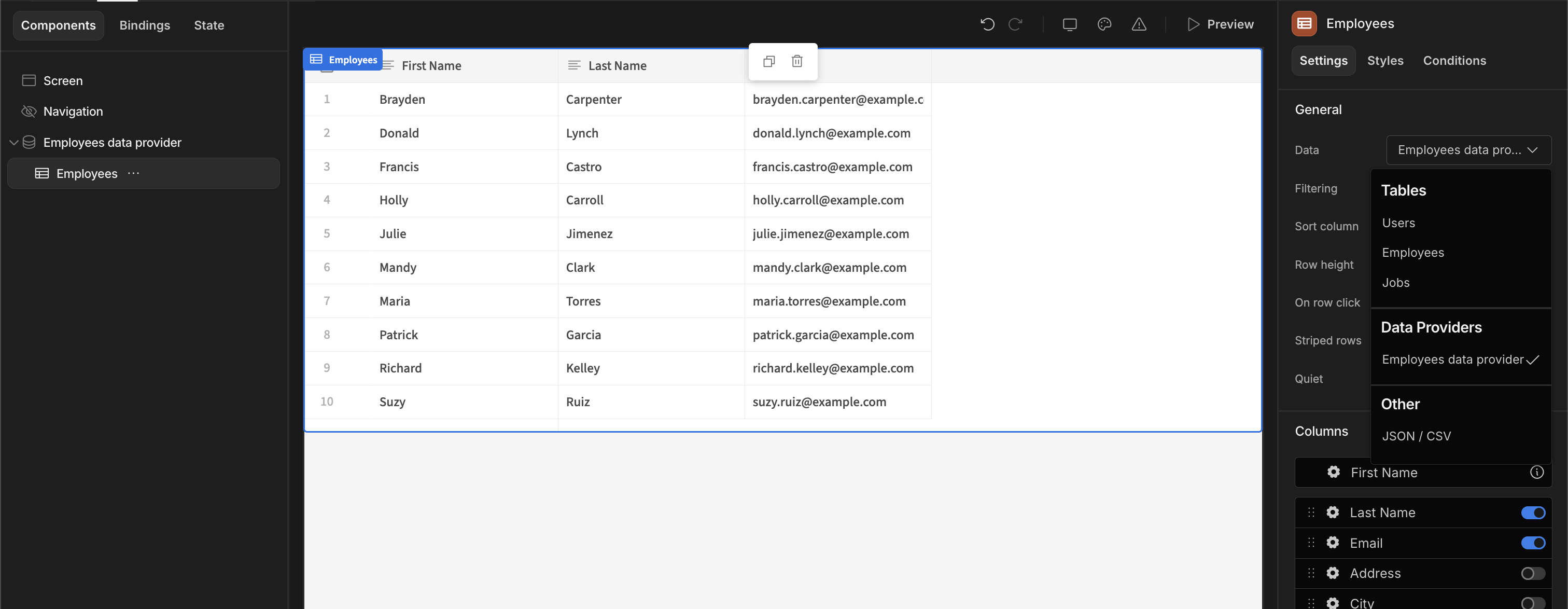1568x609 pixels.
Task: Enable the Address column toggle
Action: point(1533,574)
